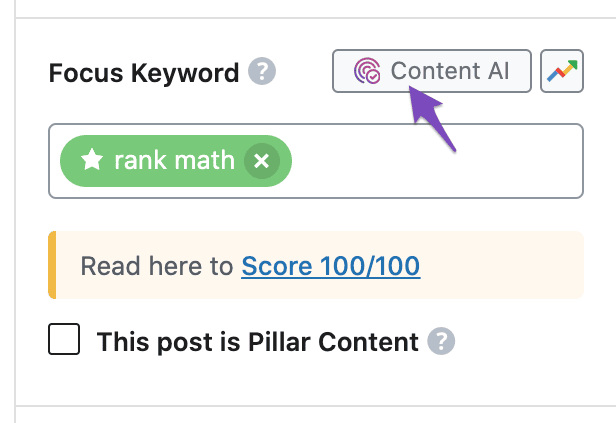Click the 'This post is Pillar Content' label

pyautogui.click(x=257, y=343)
